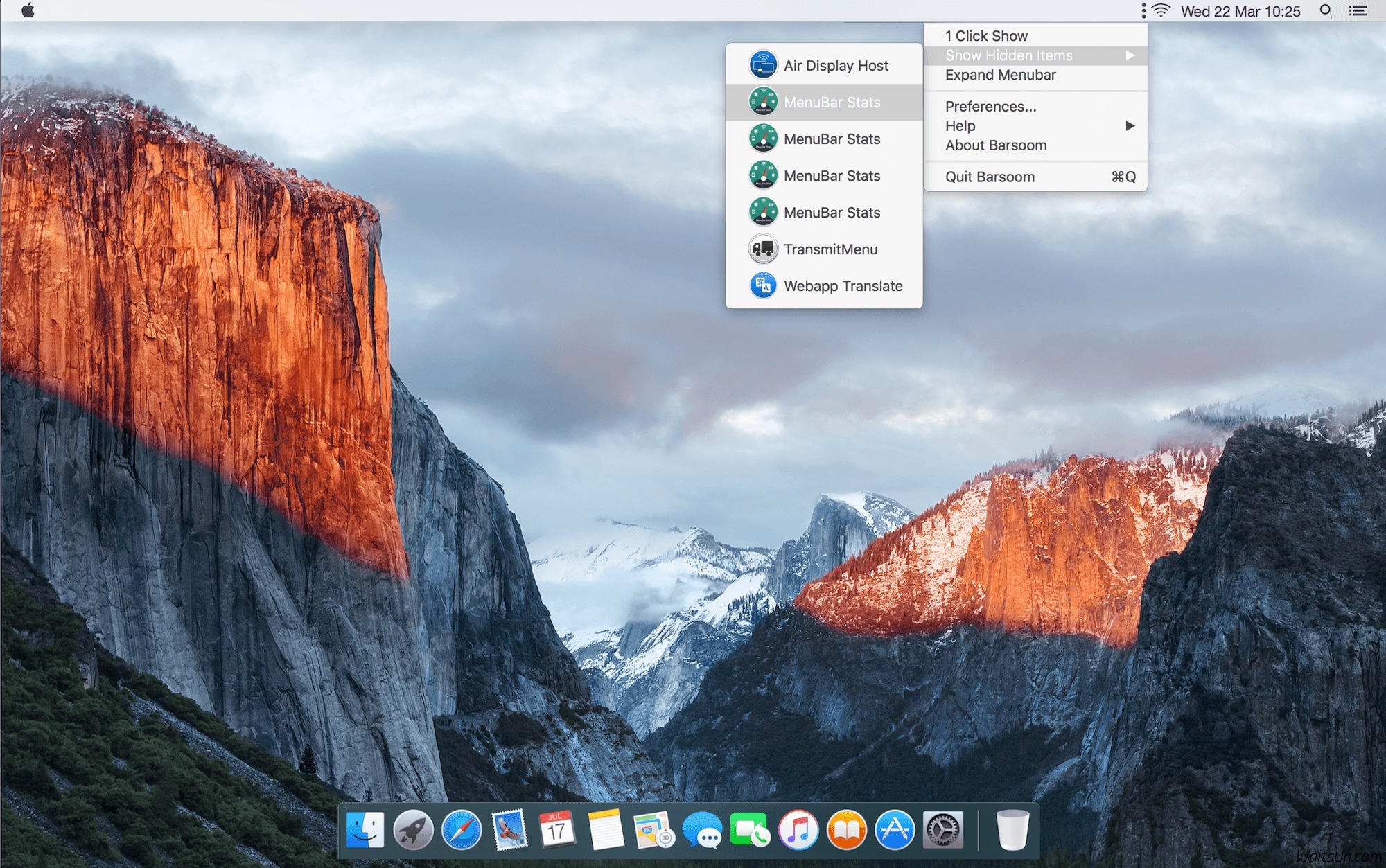The image size is (1386, 868).
Task: Open Spotlight search magnifier
Action: coord(1325,11)
